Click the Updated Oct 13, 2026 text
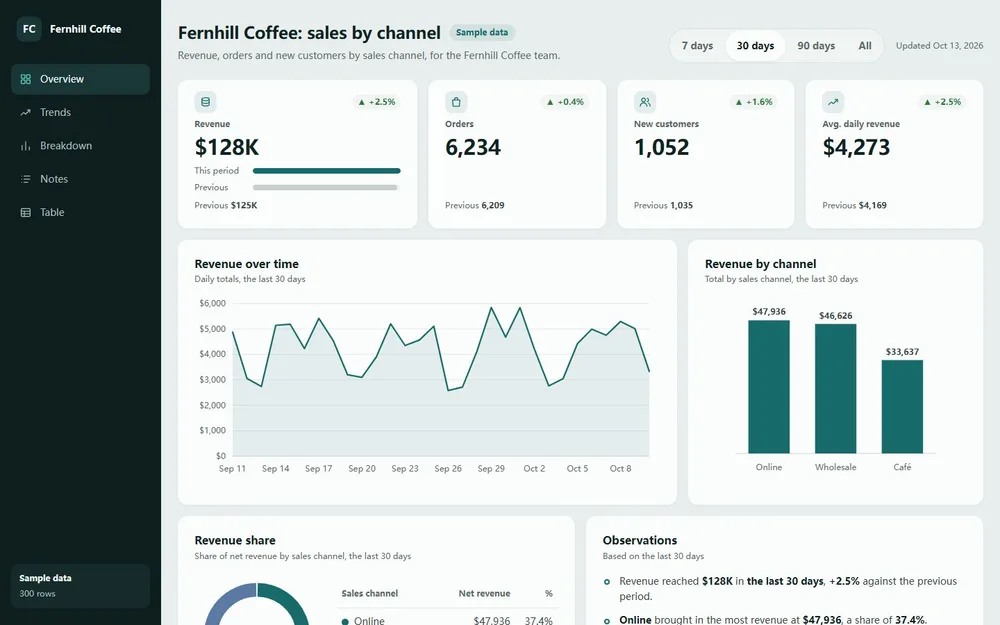This screenshot has width=1000, height=625. (939, 46)
